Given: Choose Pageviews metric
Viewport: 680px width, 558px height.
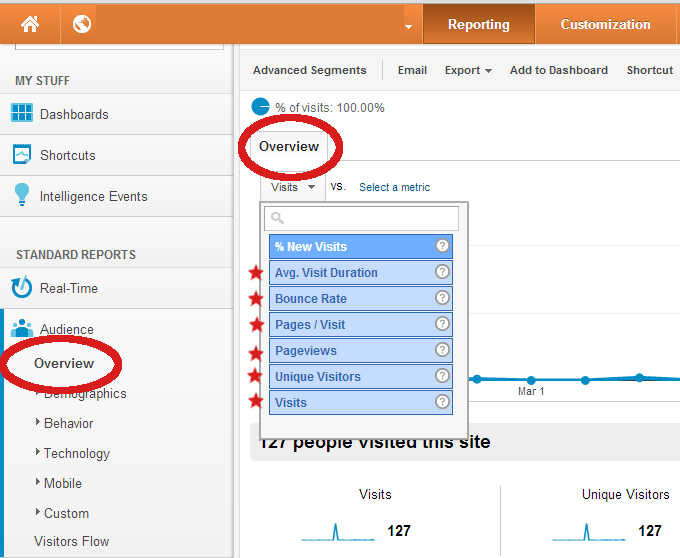Looking at the screenshot, I should (x=361, y=350).
